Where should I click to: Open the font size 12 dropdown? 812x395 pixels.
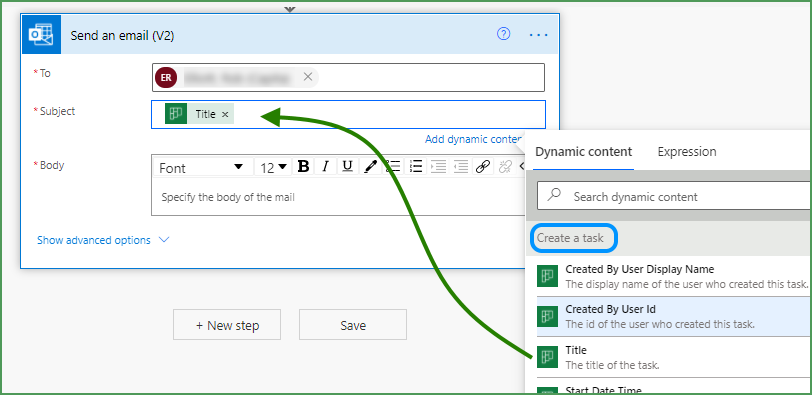point(273,167)
